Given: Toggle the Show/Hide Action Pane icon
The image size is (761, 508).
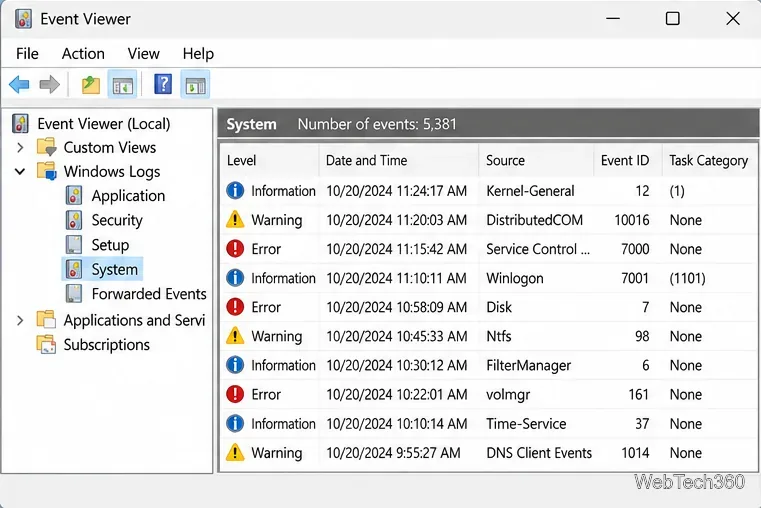Looking at the screenshot, I should click(195, 84).
